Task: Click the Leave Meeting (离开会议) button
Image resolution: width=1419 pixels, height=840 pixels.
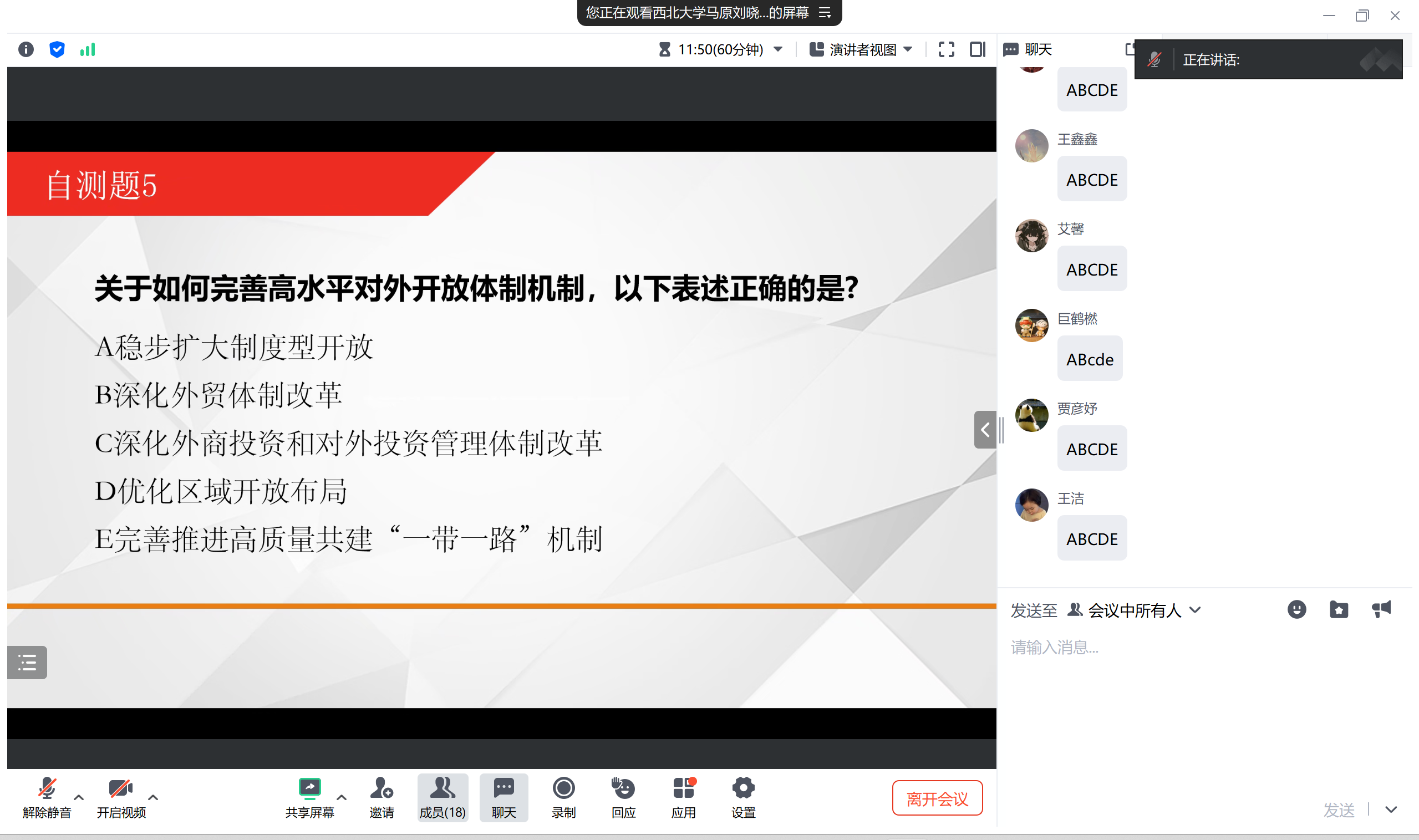Action: click(937, 798)
